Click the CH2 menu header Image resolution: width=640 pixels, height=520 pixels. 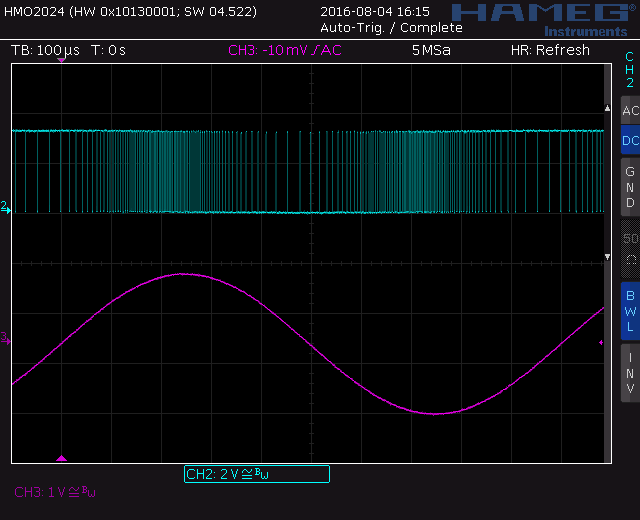tap(629, 70)
